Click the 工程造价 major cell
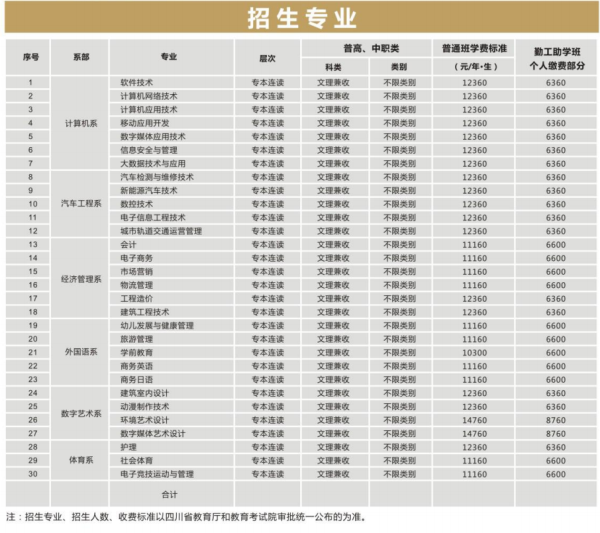The image size is (600, 533). 171,298
